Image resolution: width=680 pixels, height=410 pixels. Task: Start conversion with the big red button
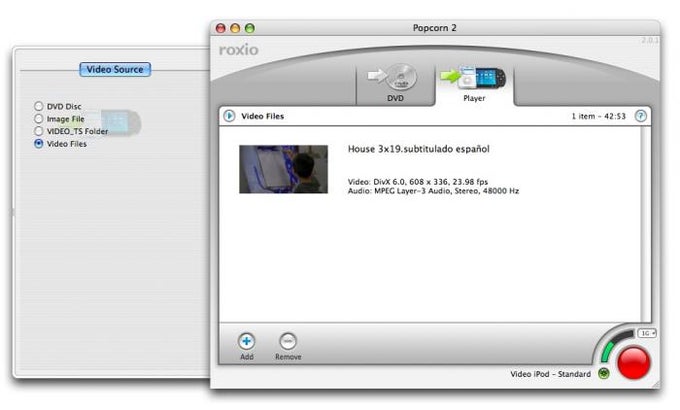[634, 363]
